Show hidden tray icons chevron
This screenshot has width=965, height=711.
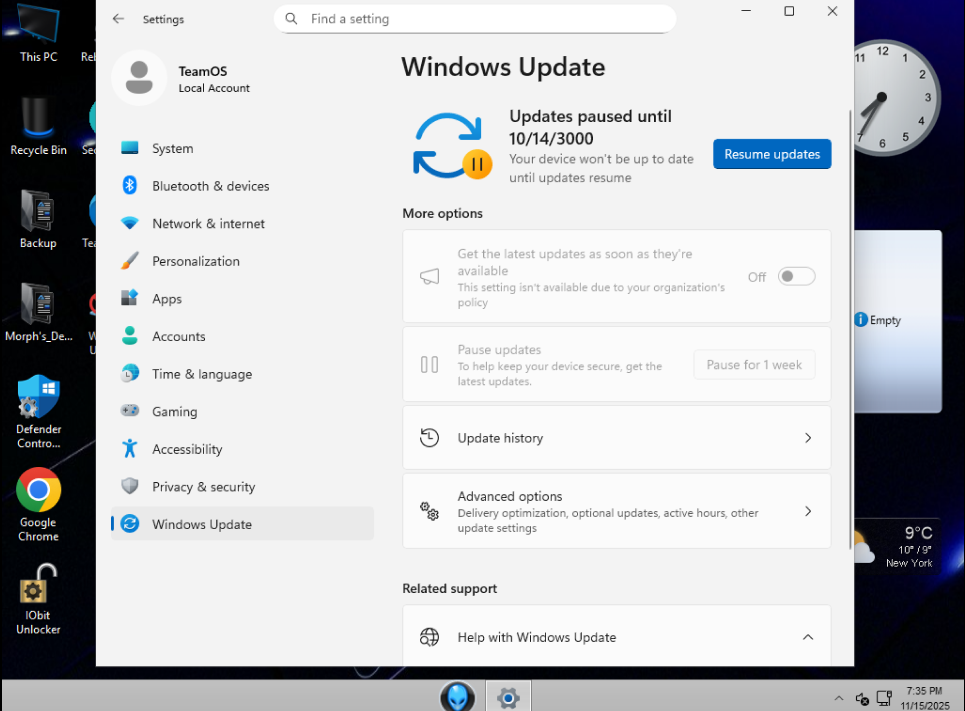(x=838, y=698)
